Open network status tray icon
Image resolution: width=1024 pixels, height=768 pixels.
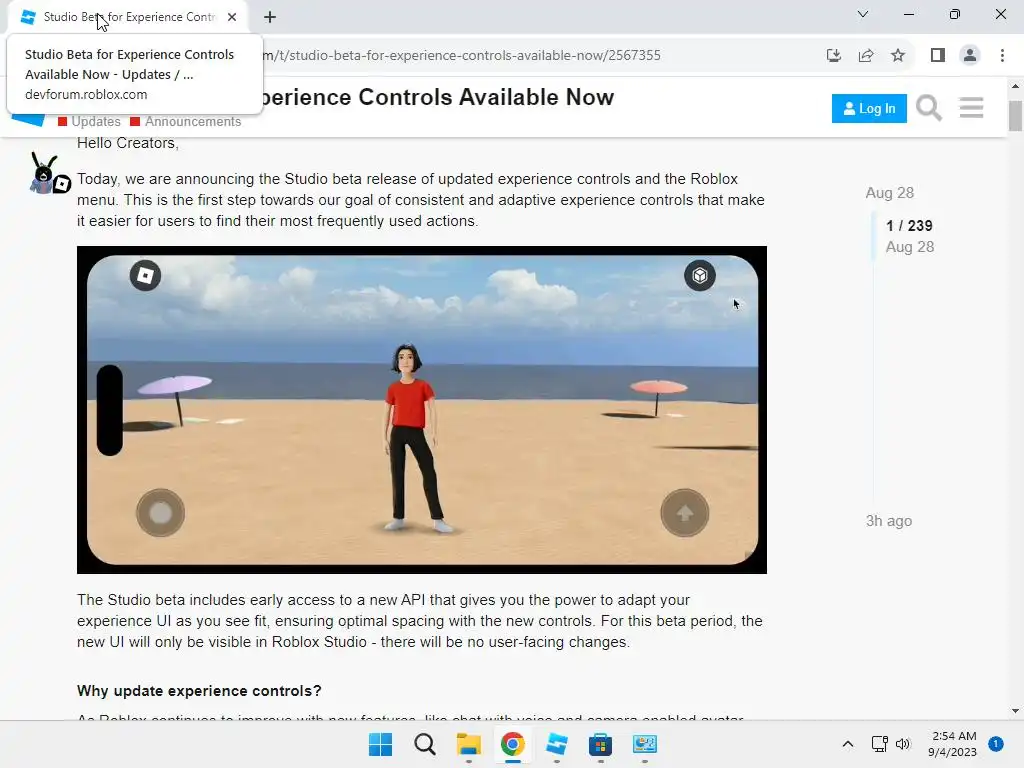pyautogui.click(x=879, y=744)
